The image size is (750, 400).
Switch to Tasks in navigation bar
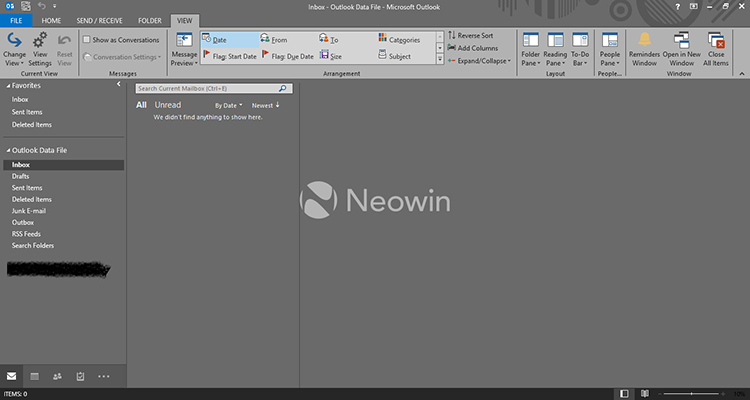[x=80, y=377]
